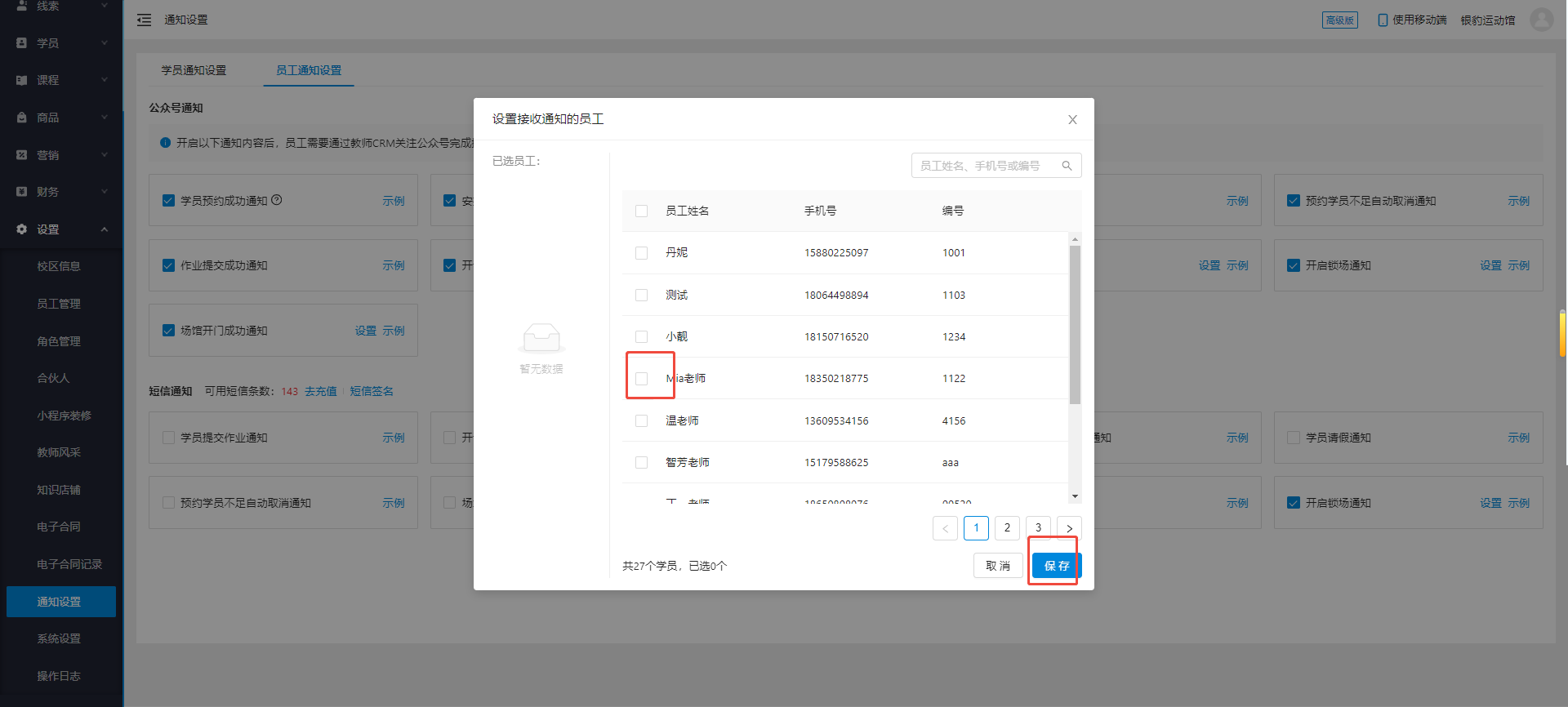This screenshot has height=707, width=1568.
Task: Click the 取消 button
Action: click(x=998, y=566)
